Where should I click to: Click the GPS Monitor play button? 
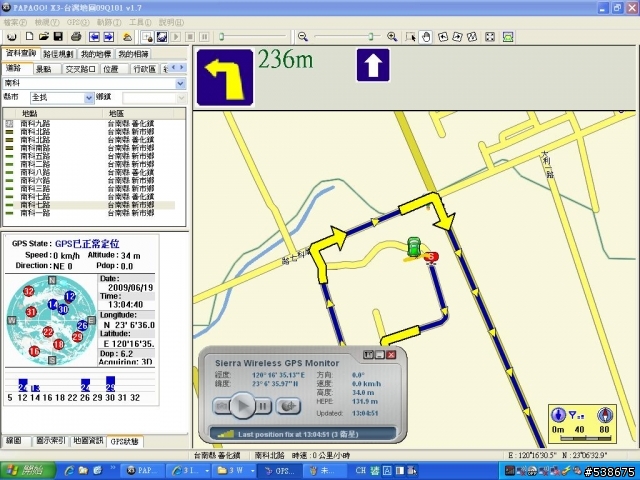coord(243,406)
